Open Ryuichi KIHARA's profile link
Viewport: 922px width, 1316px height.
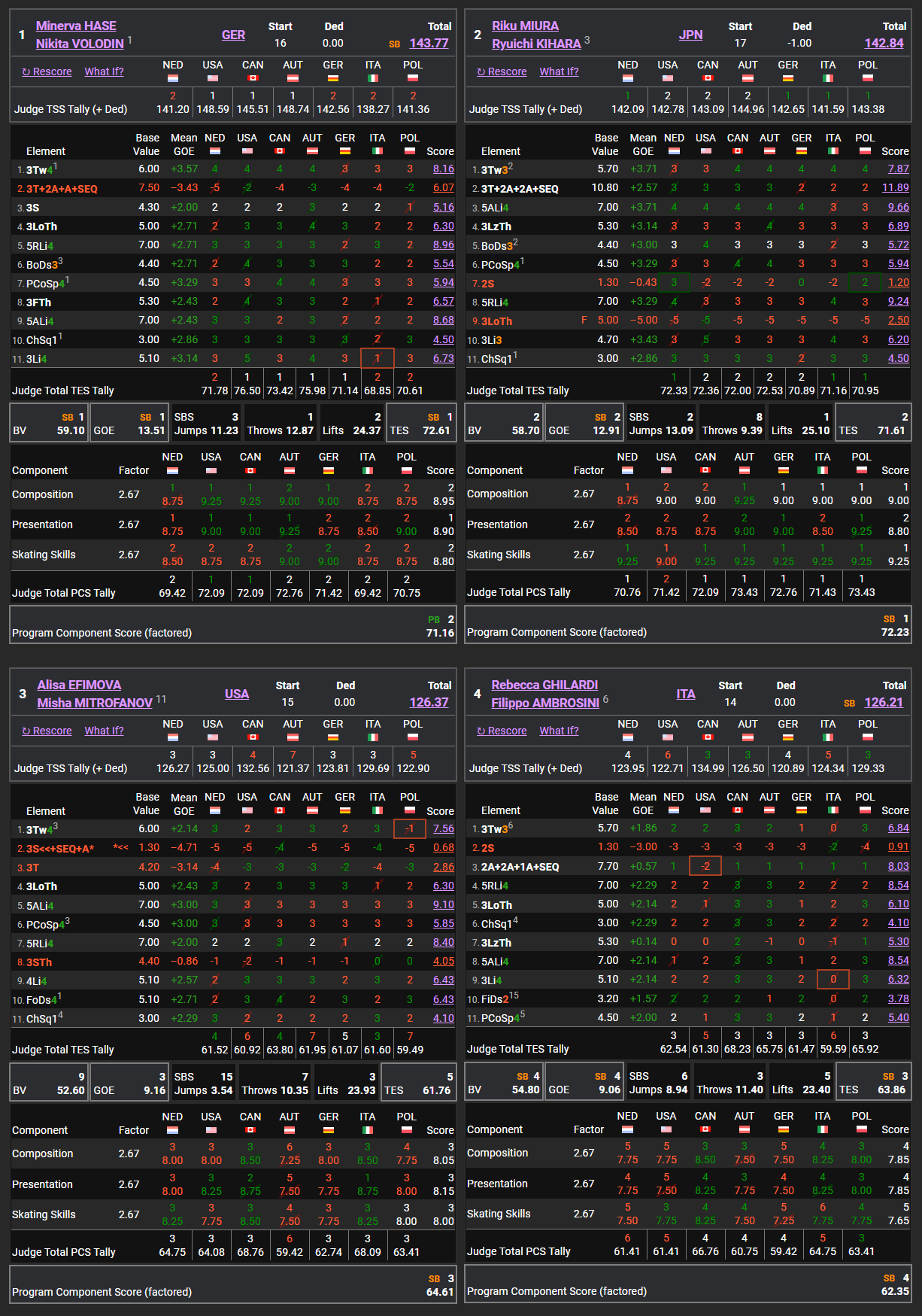(536, 44)
